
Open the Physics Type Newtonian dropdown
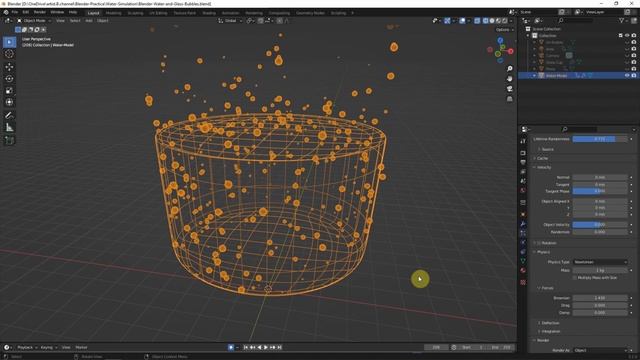pos(600,262)
